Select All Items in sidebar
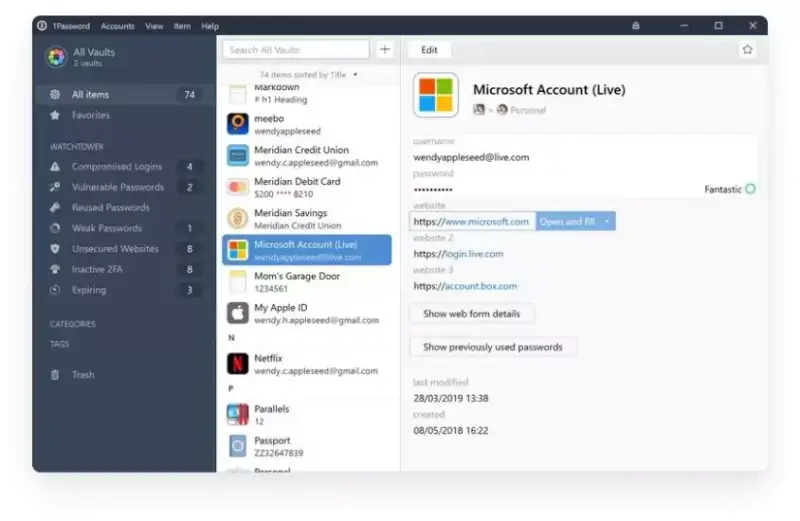 click(x=124, y=94)
